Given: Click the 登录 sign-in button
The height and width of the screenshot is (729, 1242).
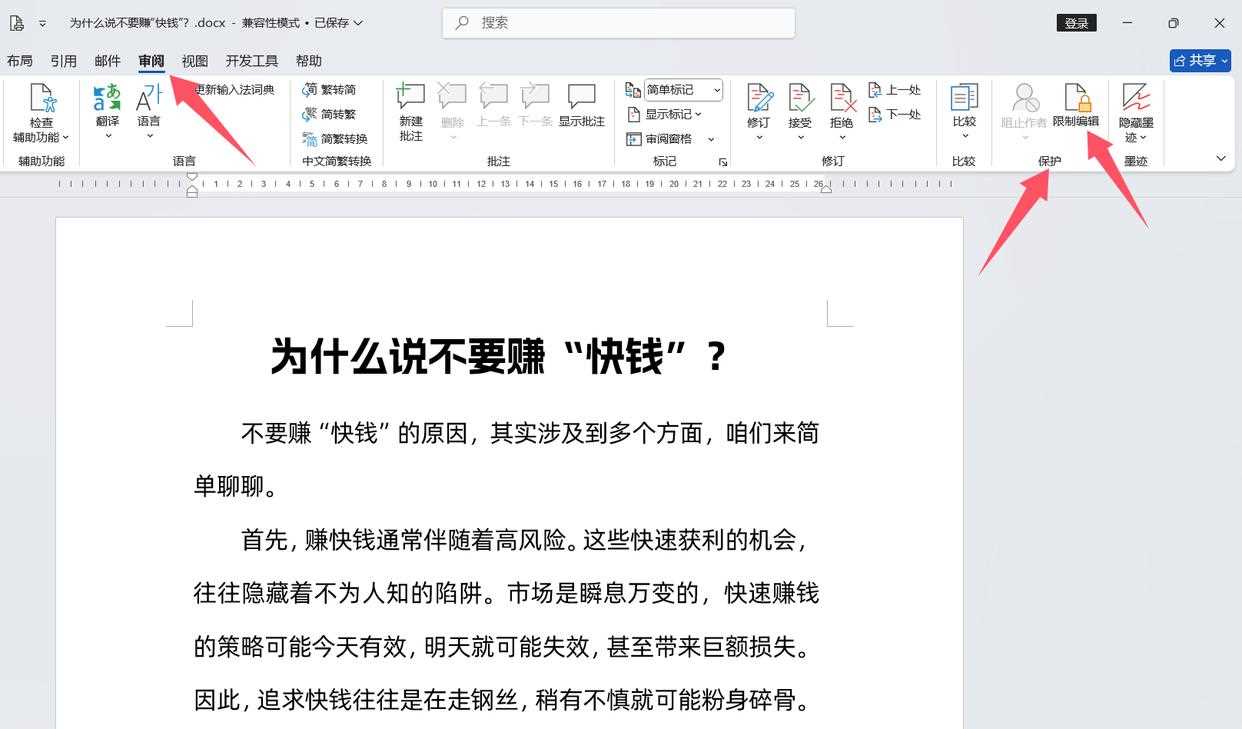Looking at the screenshot, I should [1077, 22].
